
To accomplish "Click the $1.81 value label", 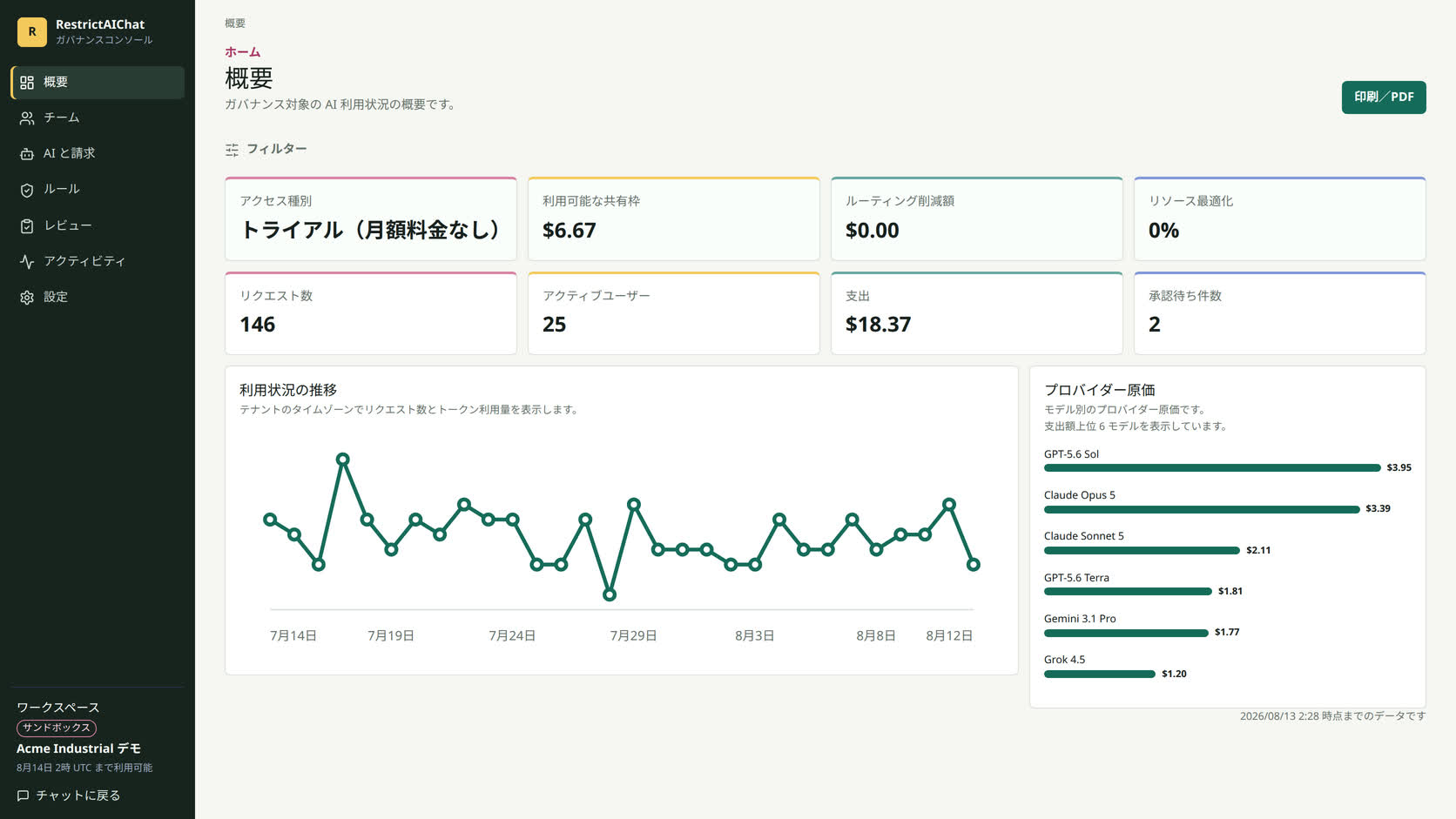I will 1230,592.
